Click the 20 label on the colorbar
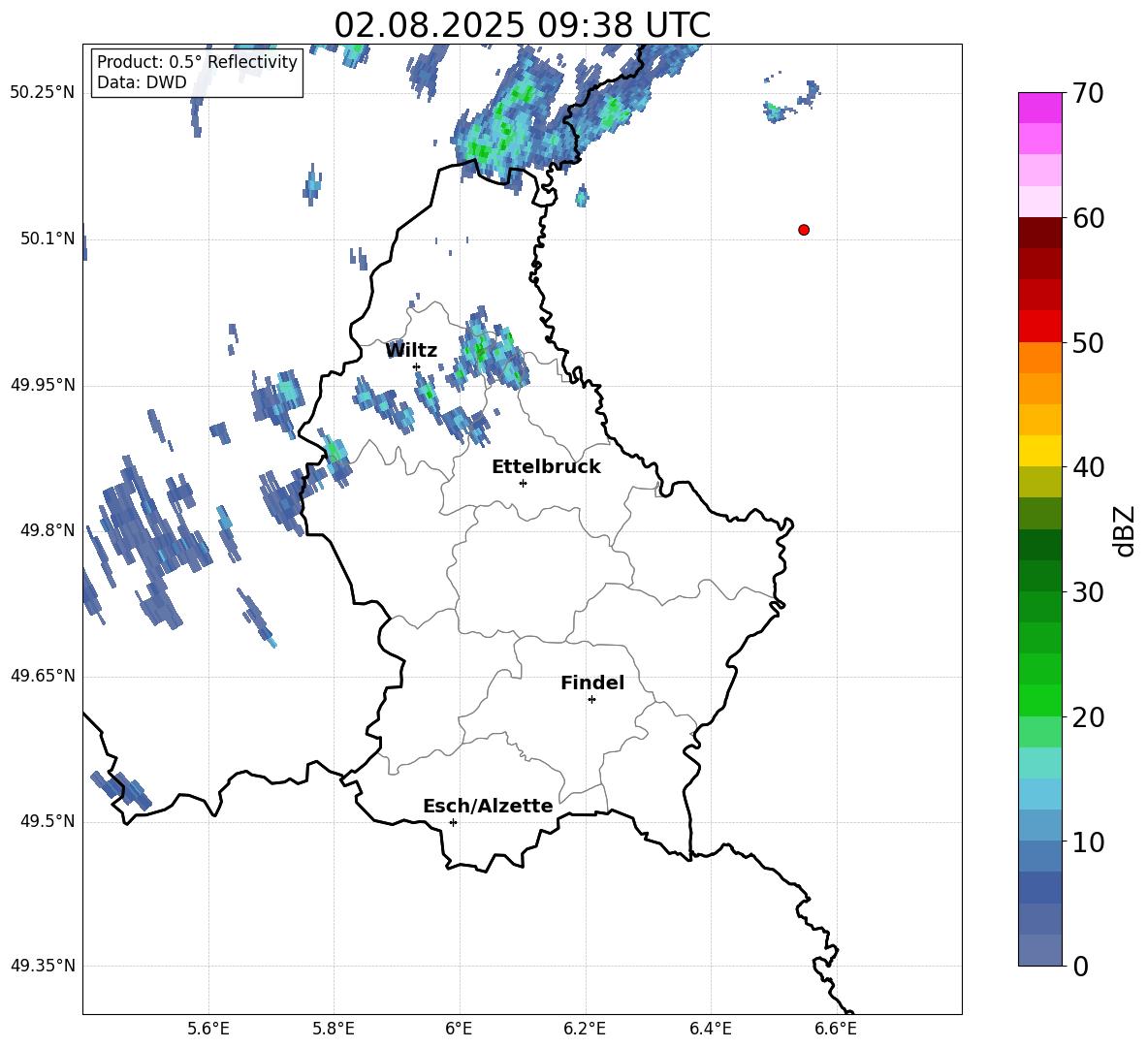The width and height of the screenshot is (1148, 1048). (1088, 717)
